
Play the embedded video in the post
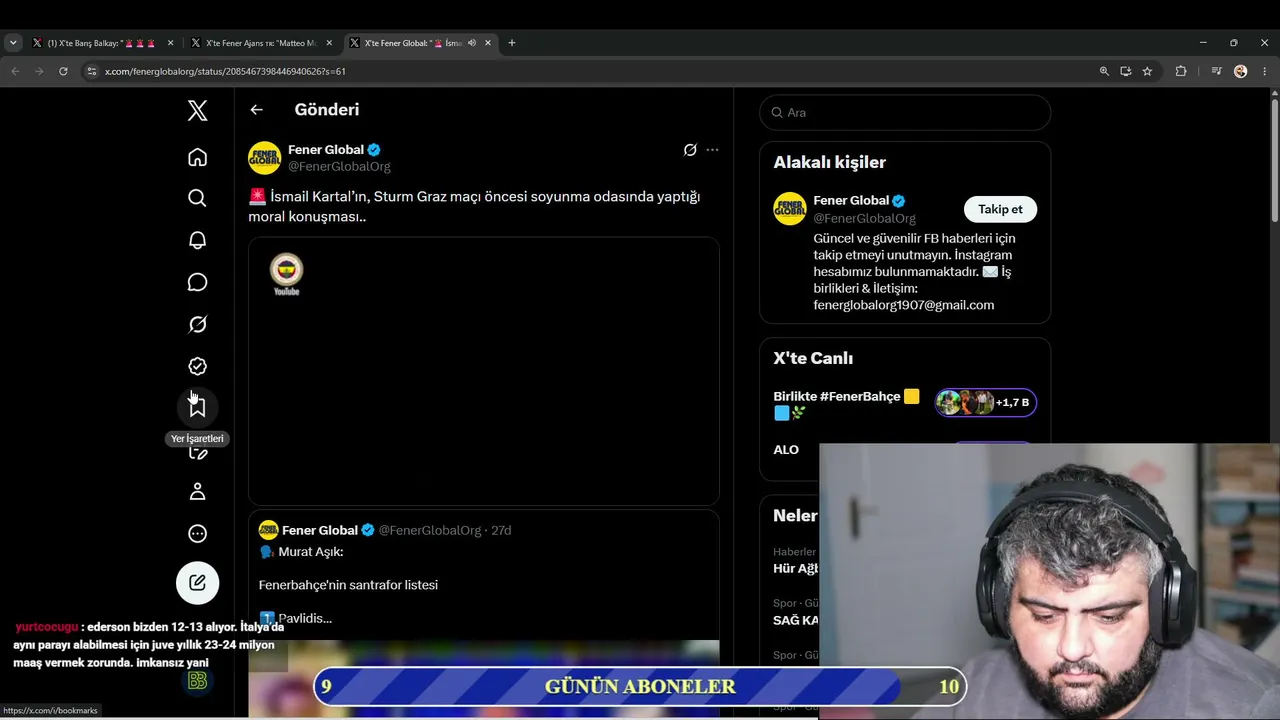click(484, 371)
